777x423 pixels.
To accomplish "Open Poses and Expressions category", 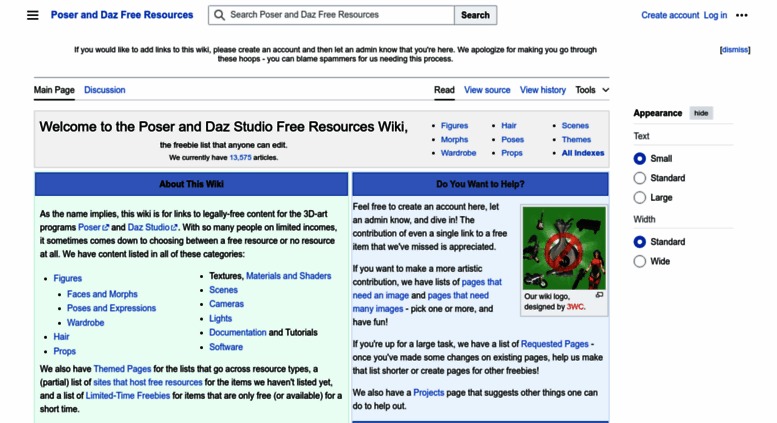I will [111, 308].
